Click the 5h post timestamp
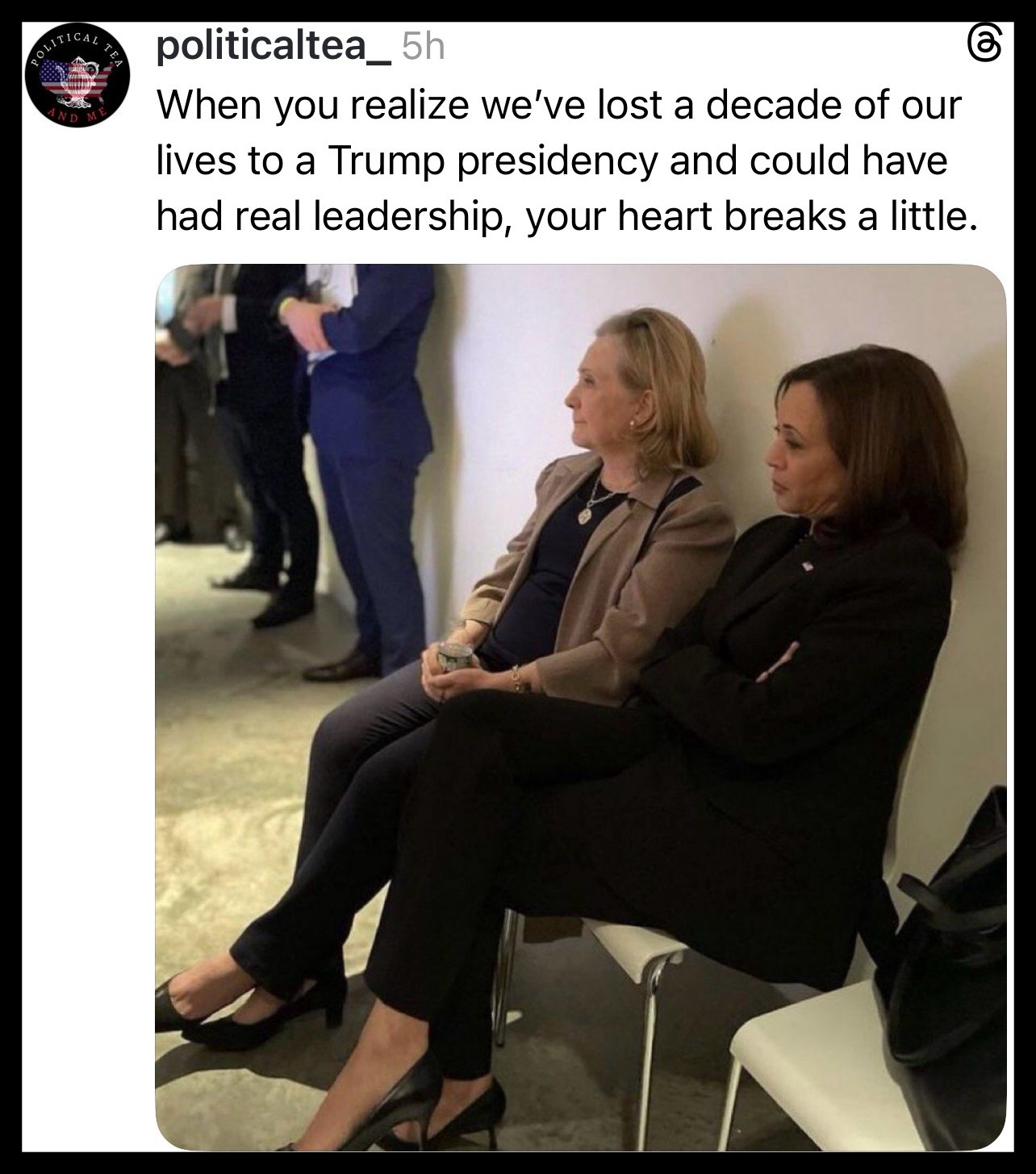This screenshot has width=1036, height=1174. click(423, 47)
